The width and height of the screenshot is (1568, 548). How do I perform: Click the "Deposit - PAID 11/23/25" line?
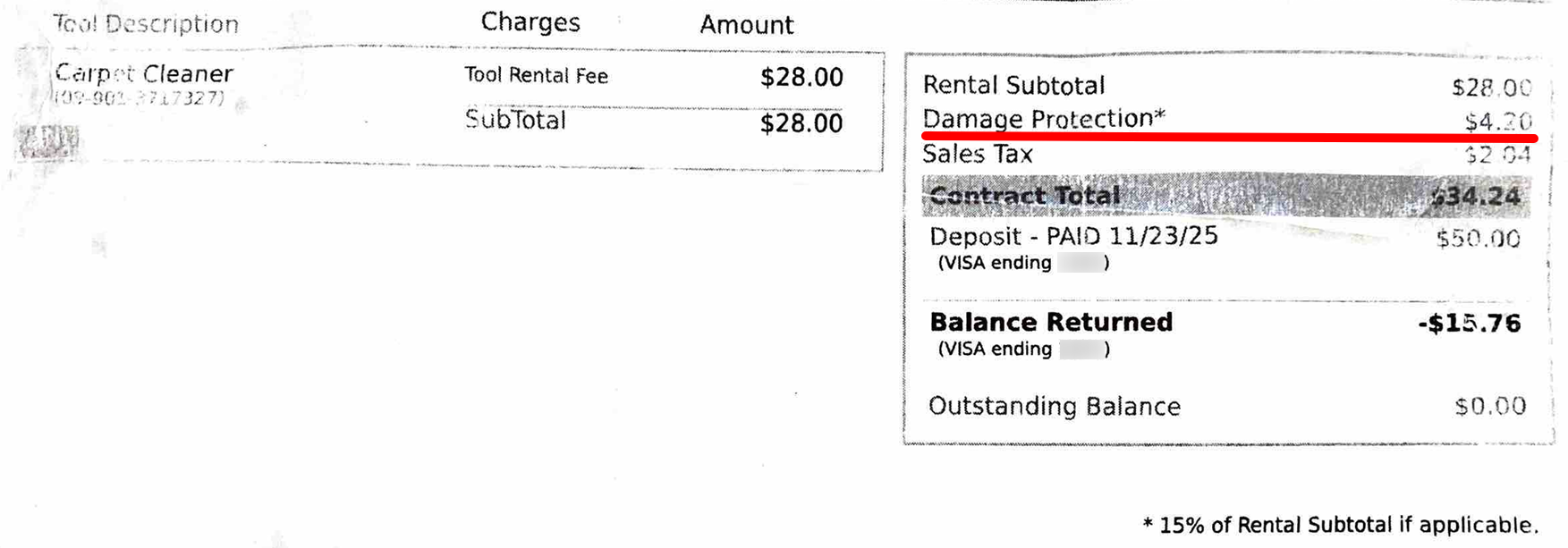click(x=1073, y=237)
